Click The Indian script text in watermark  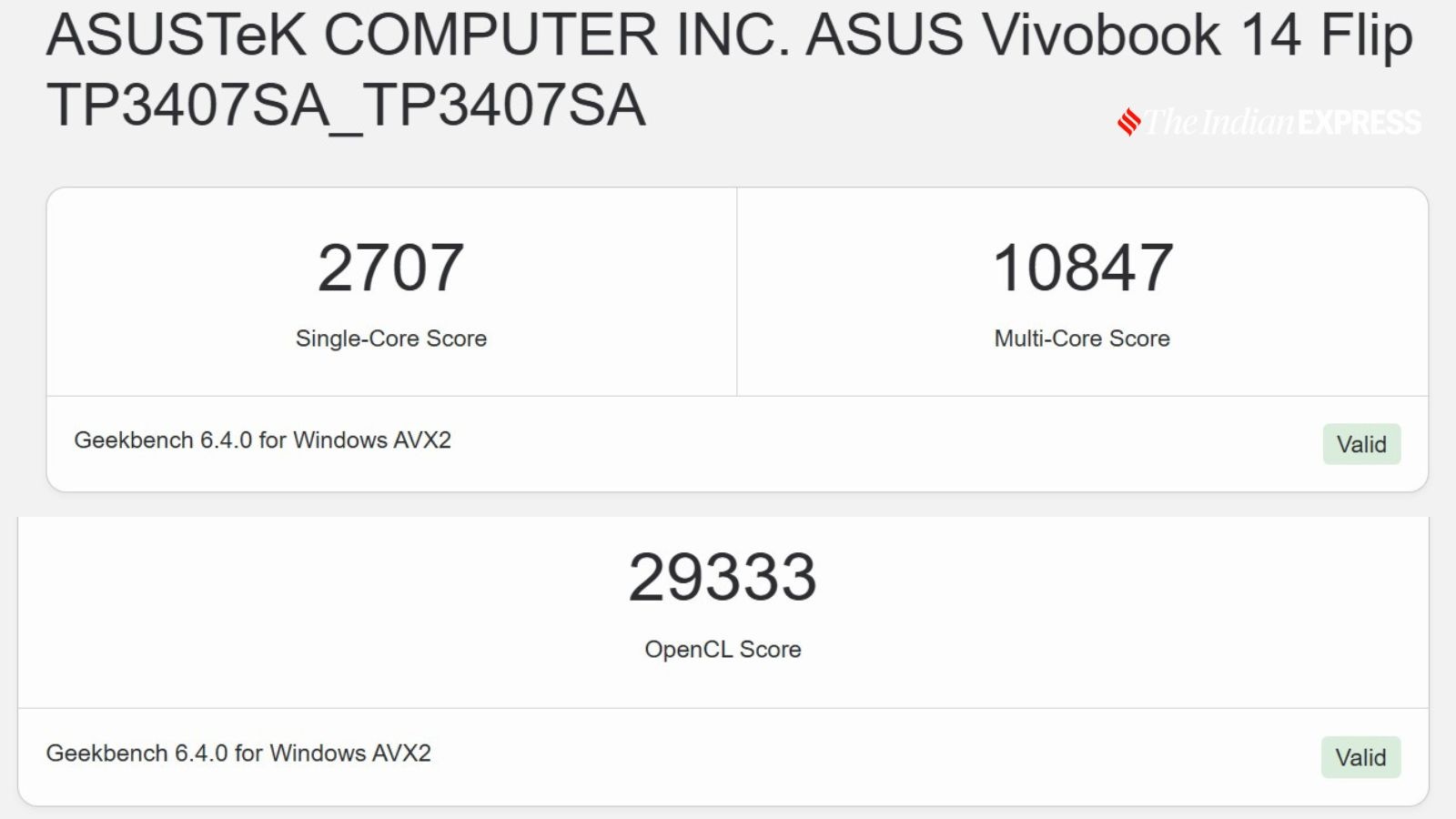(1219, 122)
